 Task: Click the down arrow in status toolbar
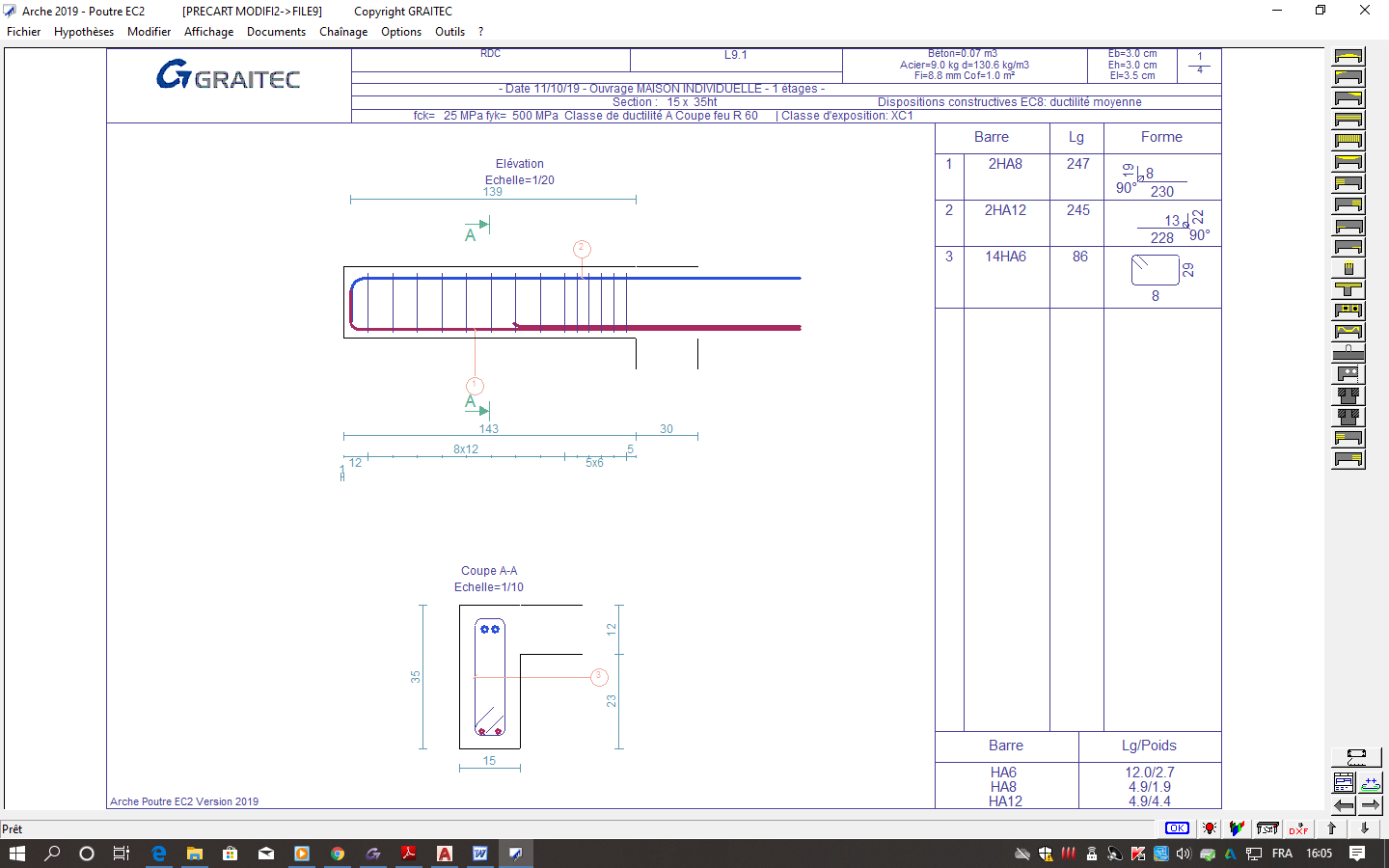(x=1365, y=828)
